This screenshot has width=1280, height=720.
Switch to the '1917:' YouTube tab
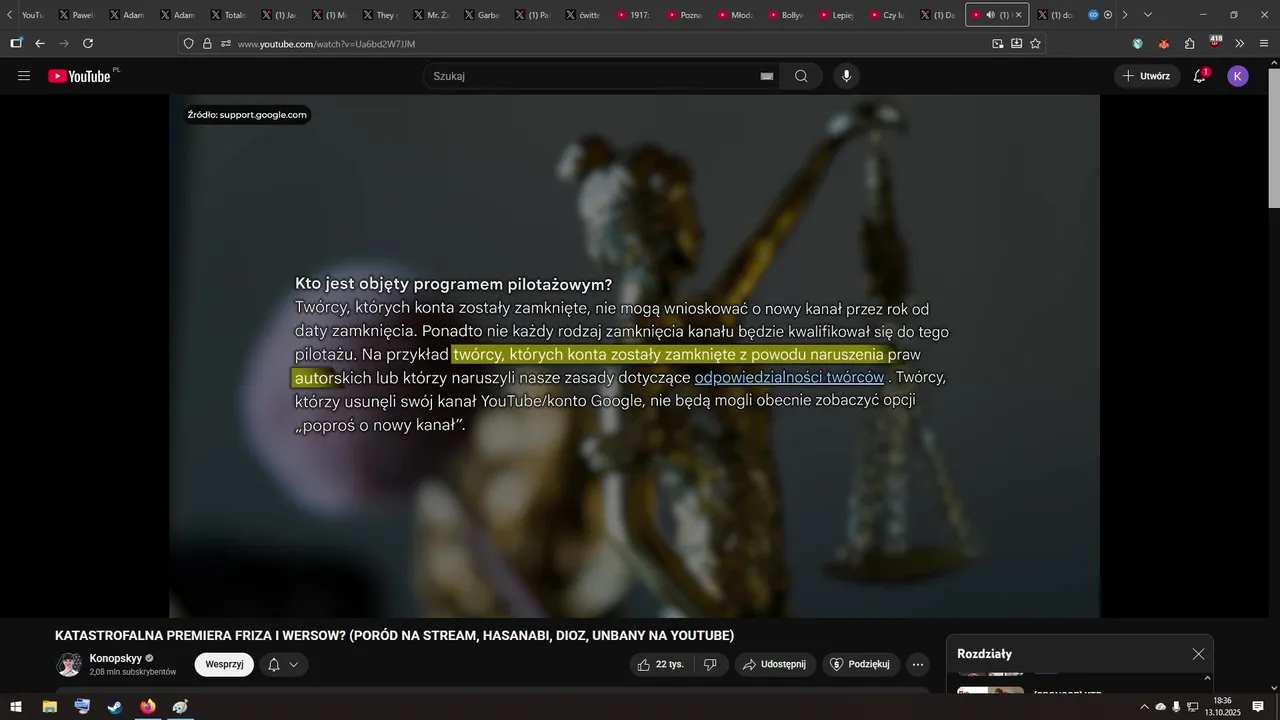coord(634,15)
